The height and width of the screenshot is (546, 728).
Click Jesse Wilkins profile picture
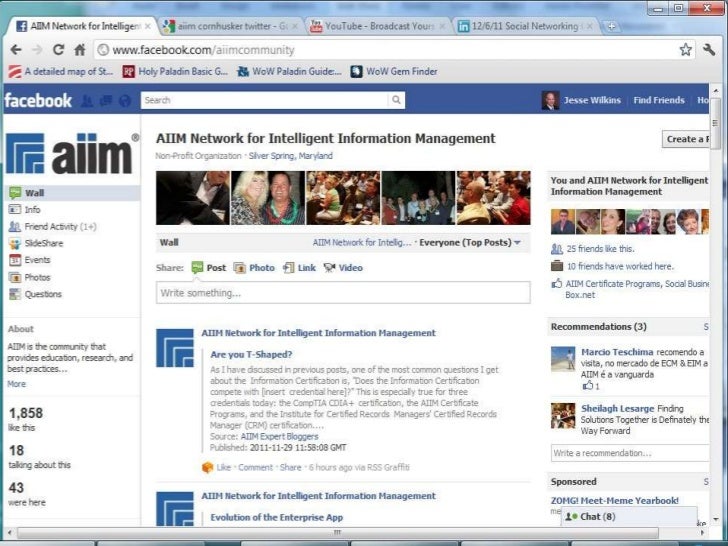(550, 100)
